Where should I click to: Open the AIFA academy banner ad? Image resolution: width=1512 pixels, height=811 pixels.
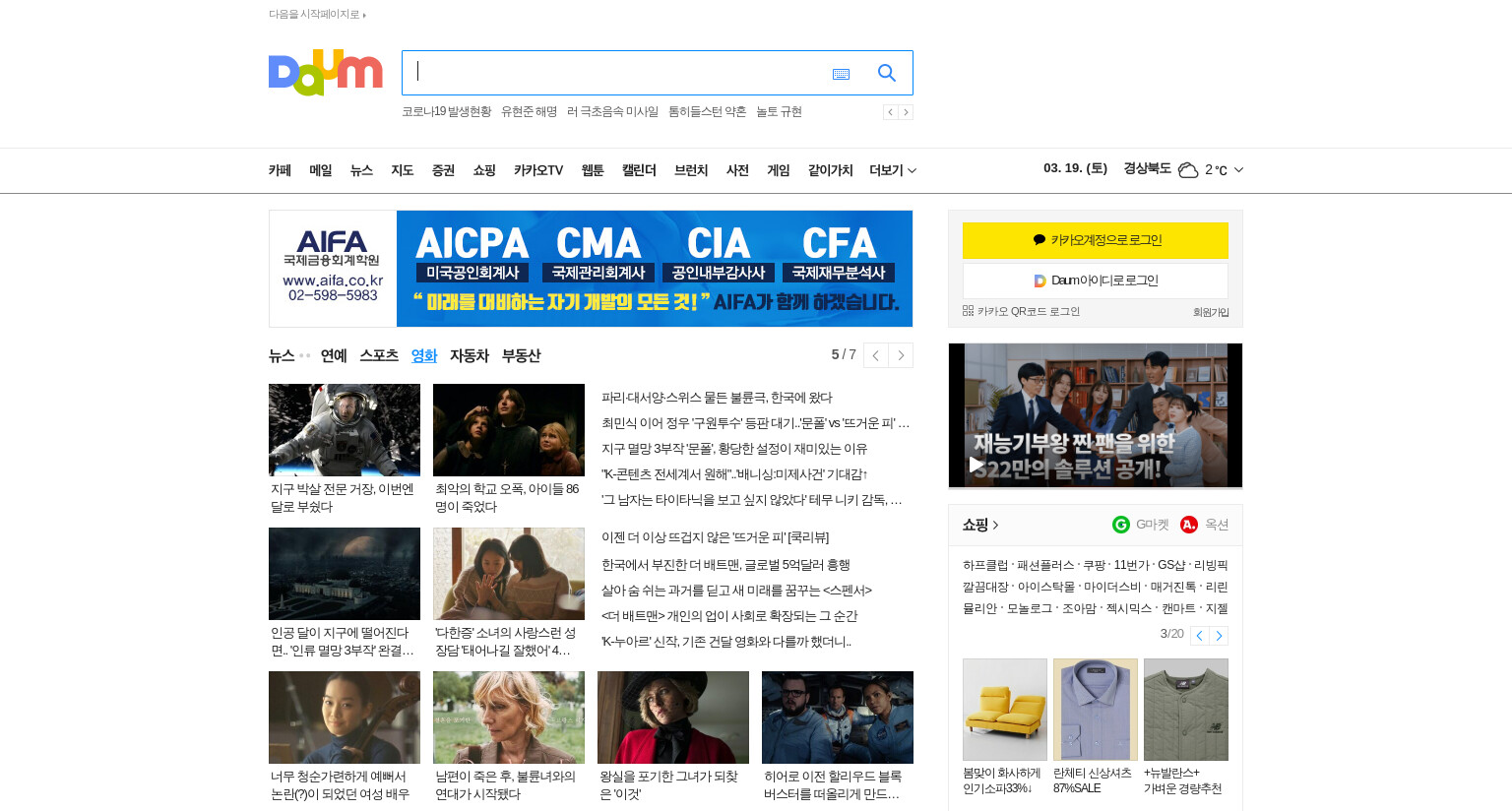click(x=591, y=269)
